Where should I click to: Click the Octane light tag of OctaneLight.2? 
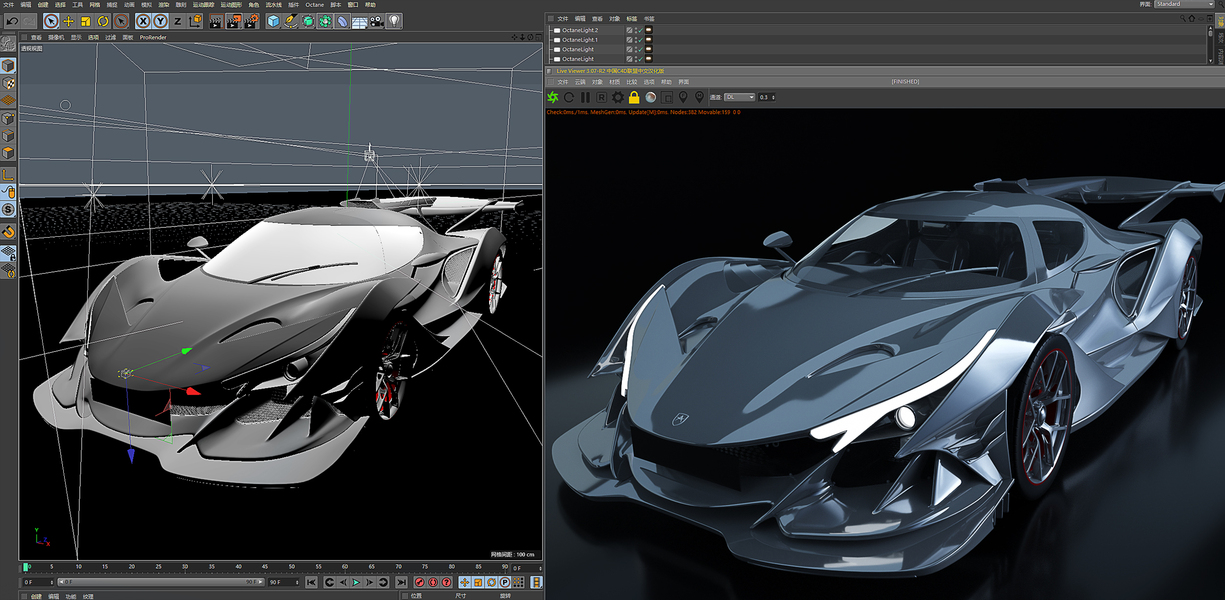point(649,30)
